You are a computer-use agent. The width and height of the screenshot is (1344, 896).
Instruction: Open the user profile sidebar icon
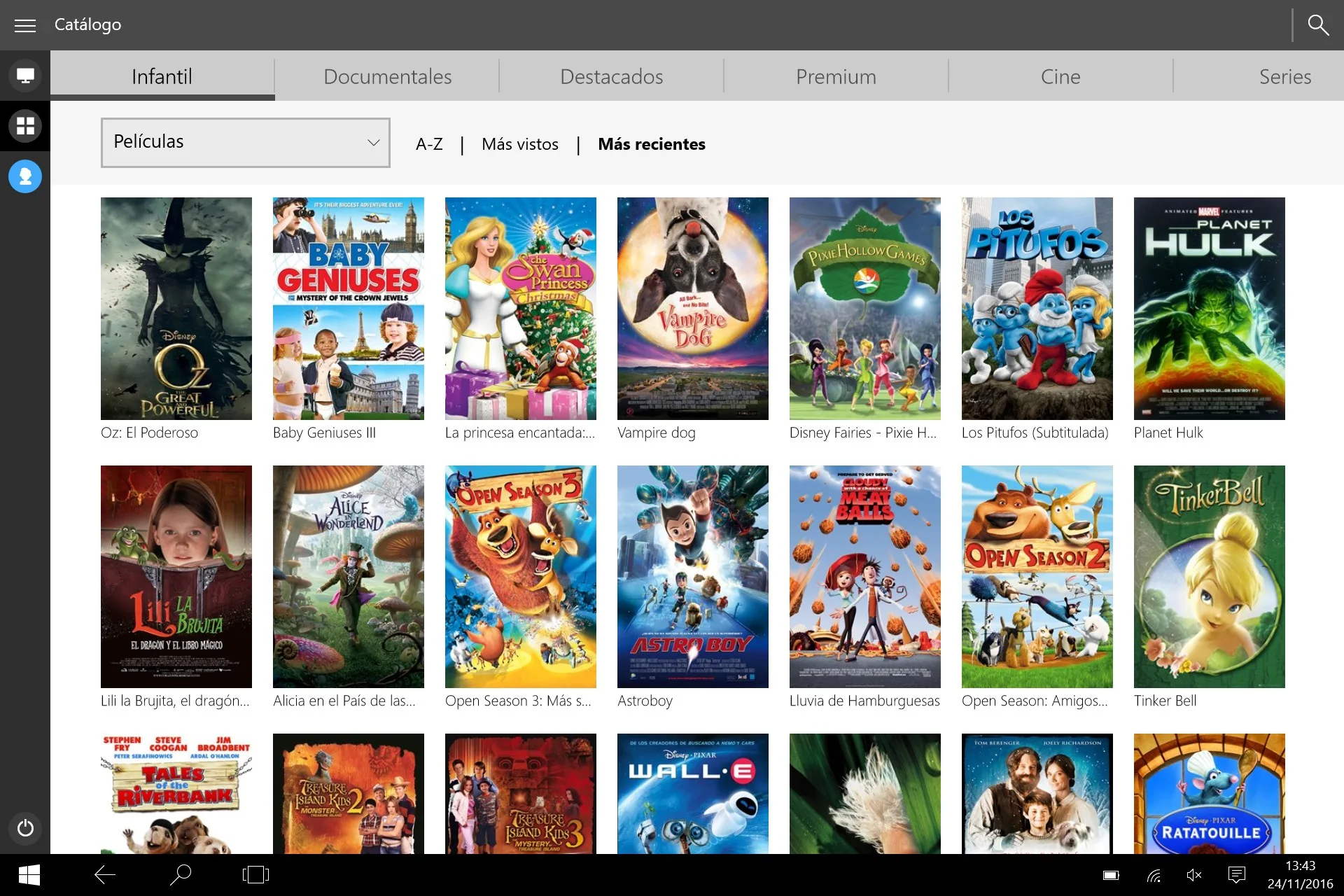coord(25,176)
